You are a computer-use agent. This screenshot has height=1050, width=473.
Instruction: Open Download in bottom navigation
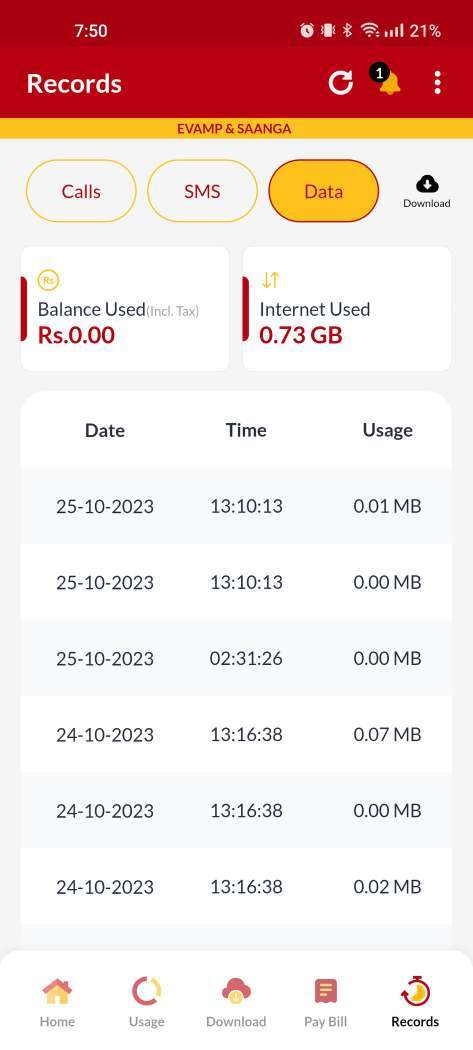(x=236, y=1002)
